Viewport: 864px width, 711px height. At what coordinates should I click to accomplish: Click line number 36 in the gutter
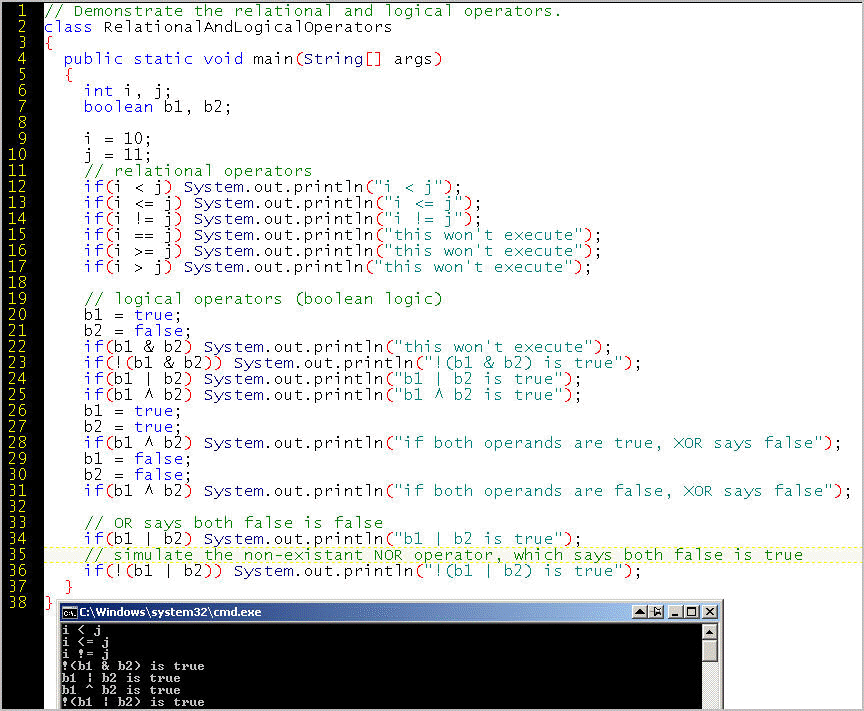[18, 570]
